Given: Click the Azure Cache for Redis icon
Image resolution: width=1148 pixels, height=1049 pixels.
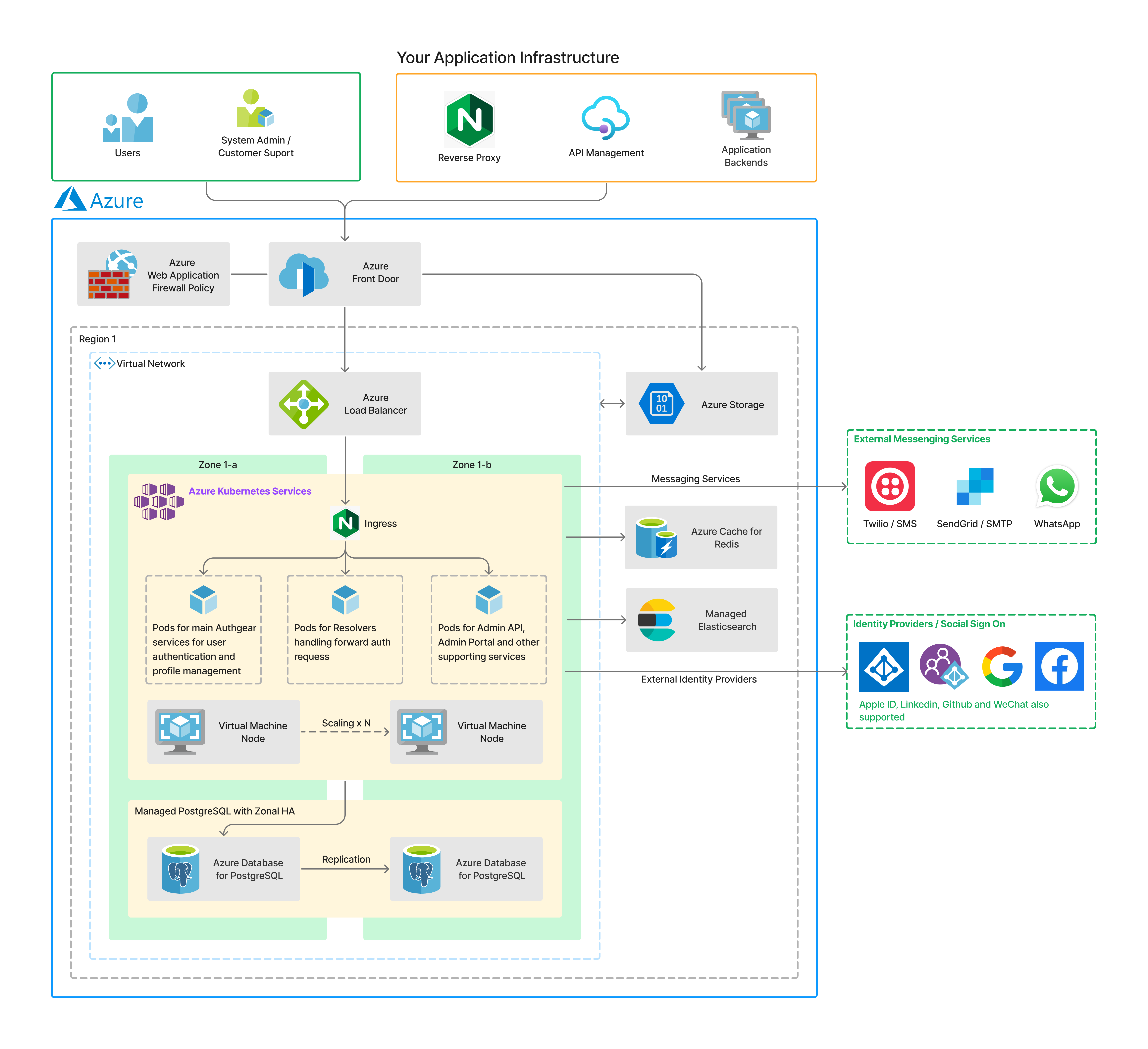Looking at the screenshot, I should tap(656, 538).
